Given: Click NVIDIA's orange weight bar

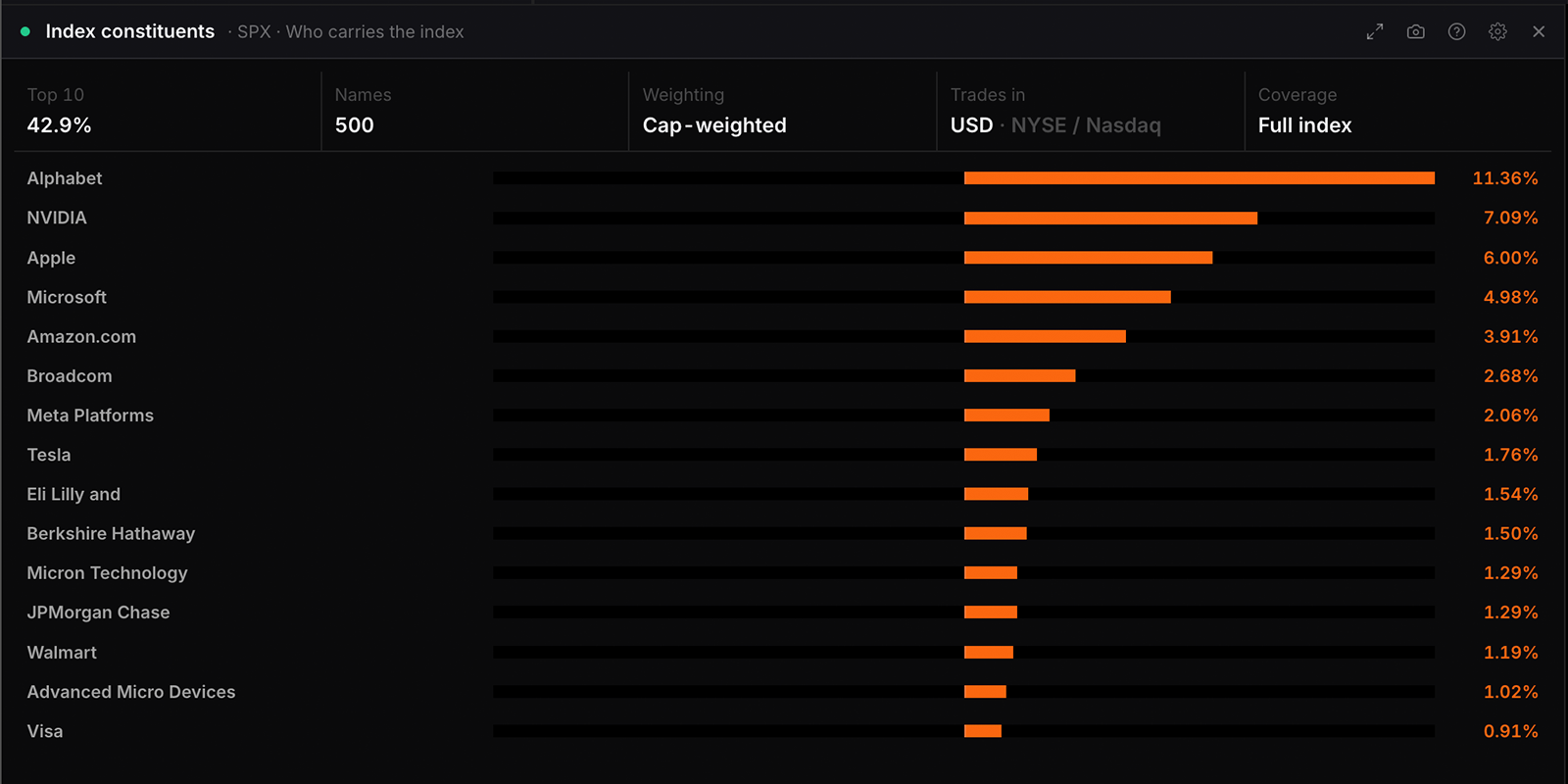Looking at the screenshot, I should click(1110, 218).
